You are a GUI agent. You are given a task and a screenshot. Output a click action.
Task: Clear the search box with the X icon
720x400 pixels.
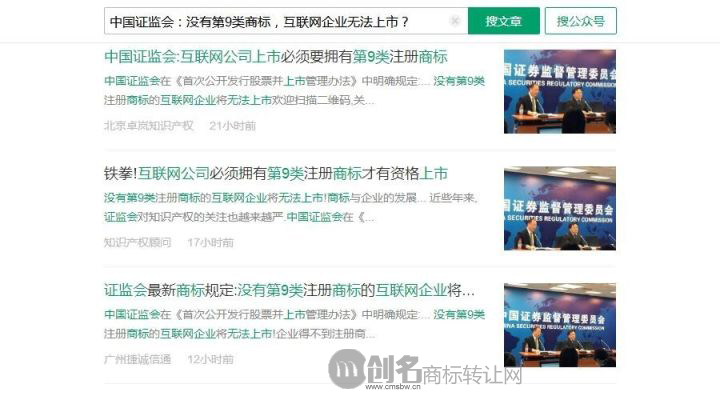click(x=455, y=21)
